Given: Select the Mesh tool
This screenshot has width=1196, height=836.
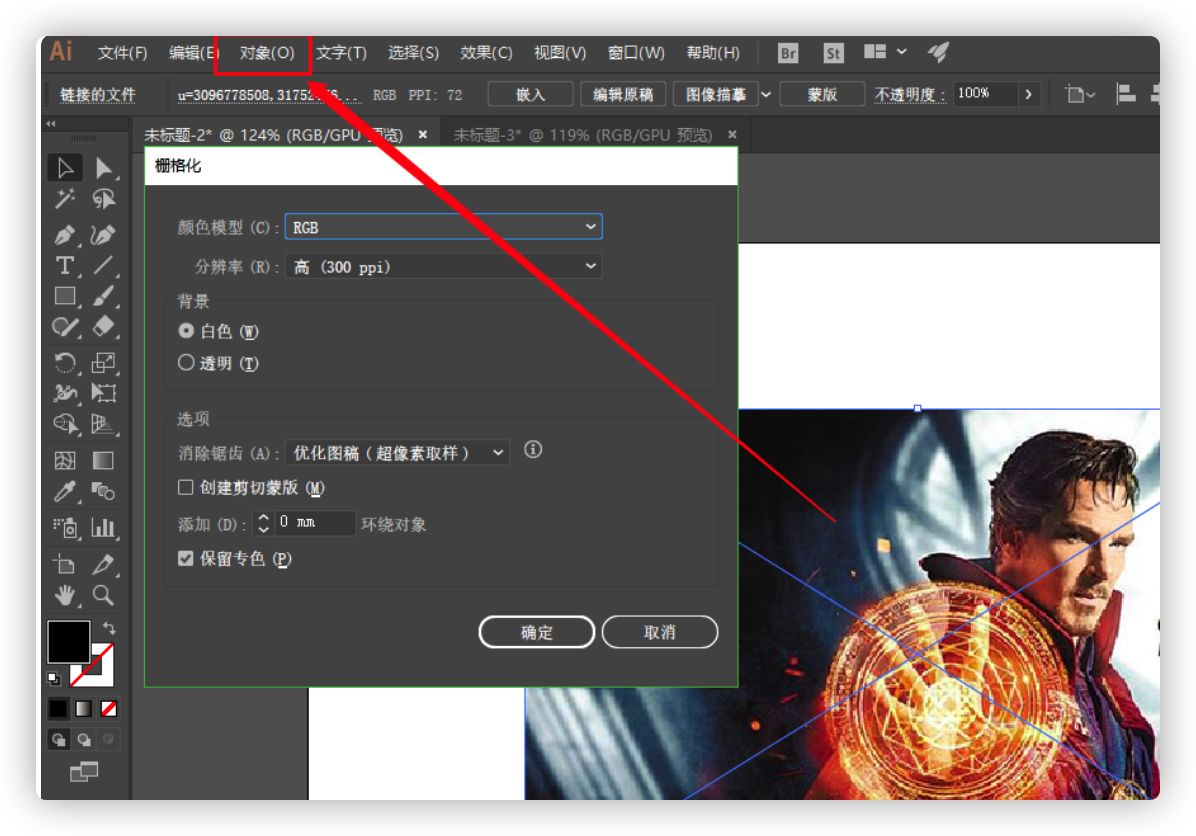Looking at the screenshot, I should pyautogui.click(x=65, y=460).
